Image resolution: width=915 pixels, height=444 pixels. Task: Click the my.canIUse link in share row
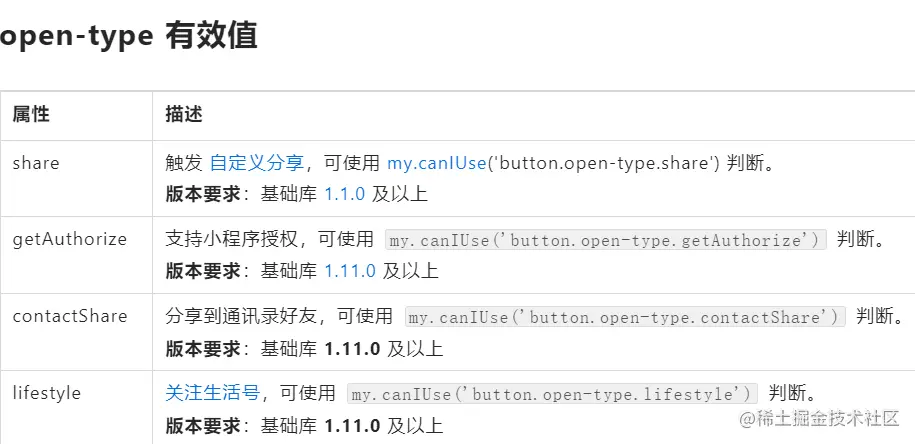tap(436, 163)
